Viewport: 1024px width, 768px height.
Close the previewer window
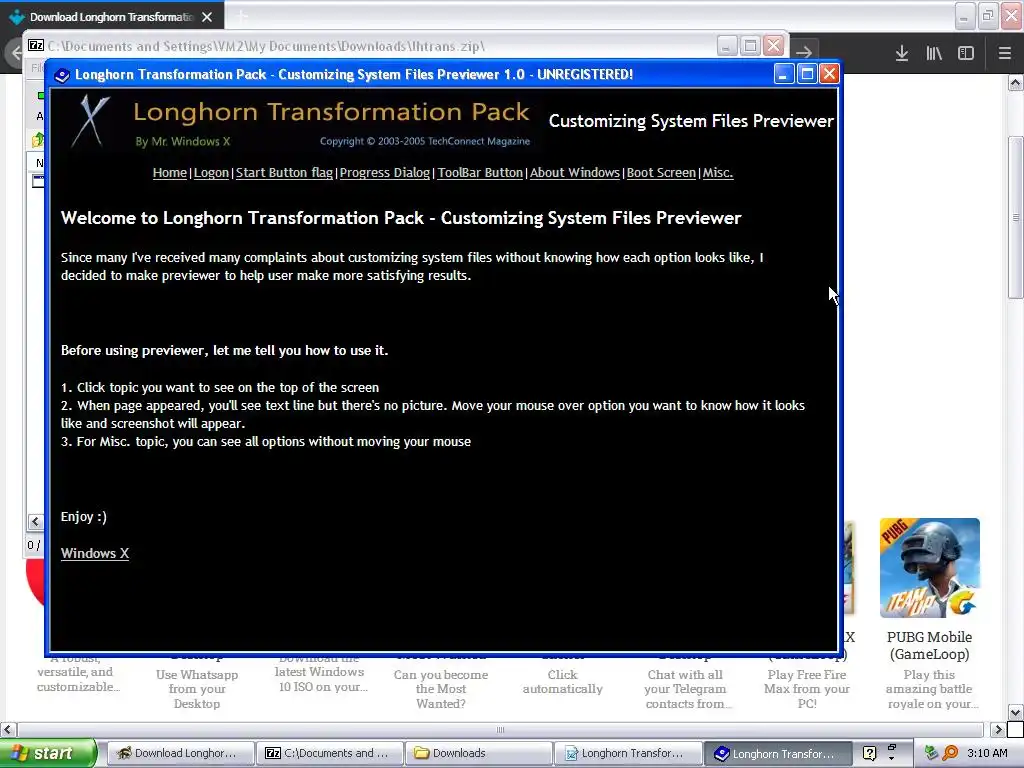(x=829, y=74)
